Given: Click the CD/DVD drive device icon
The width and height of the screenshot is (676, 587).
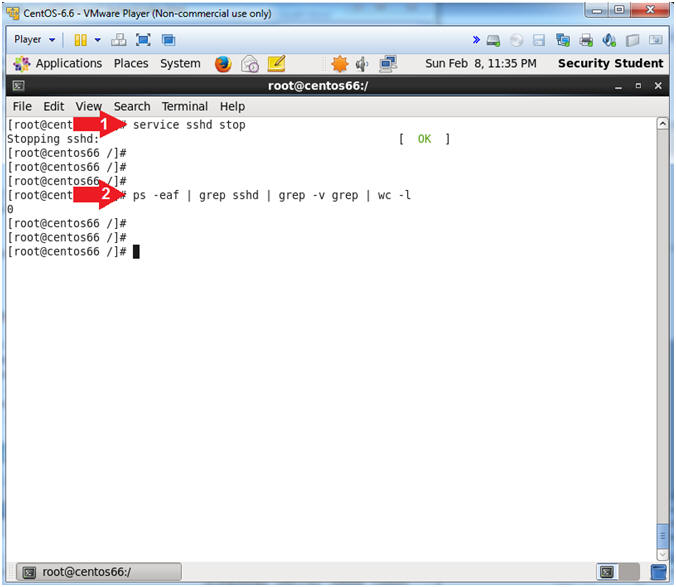Looking at the screenshot, I should tap(516, 41).
